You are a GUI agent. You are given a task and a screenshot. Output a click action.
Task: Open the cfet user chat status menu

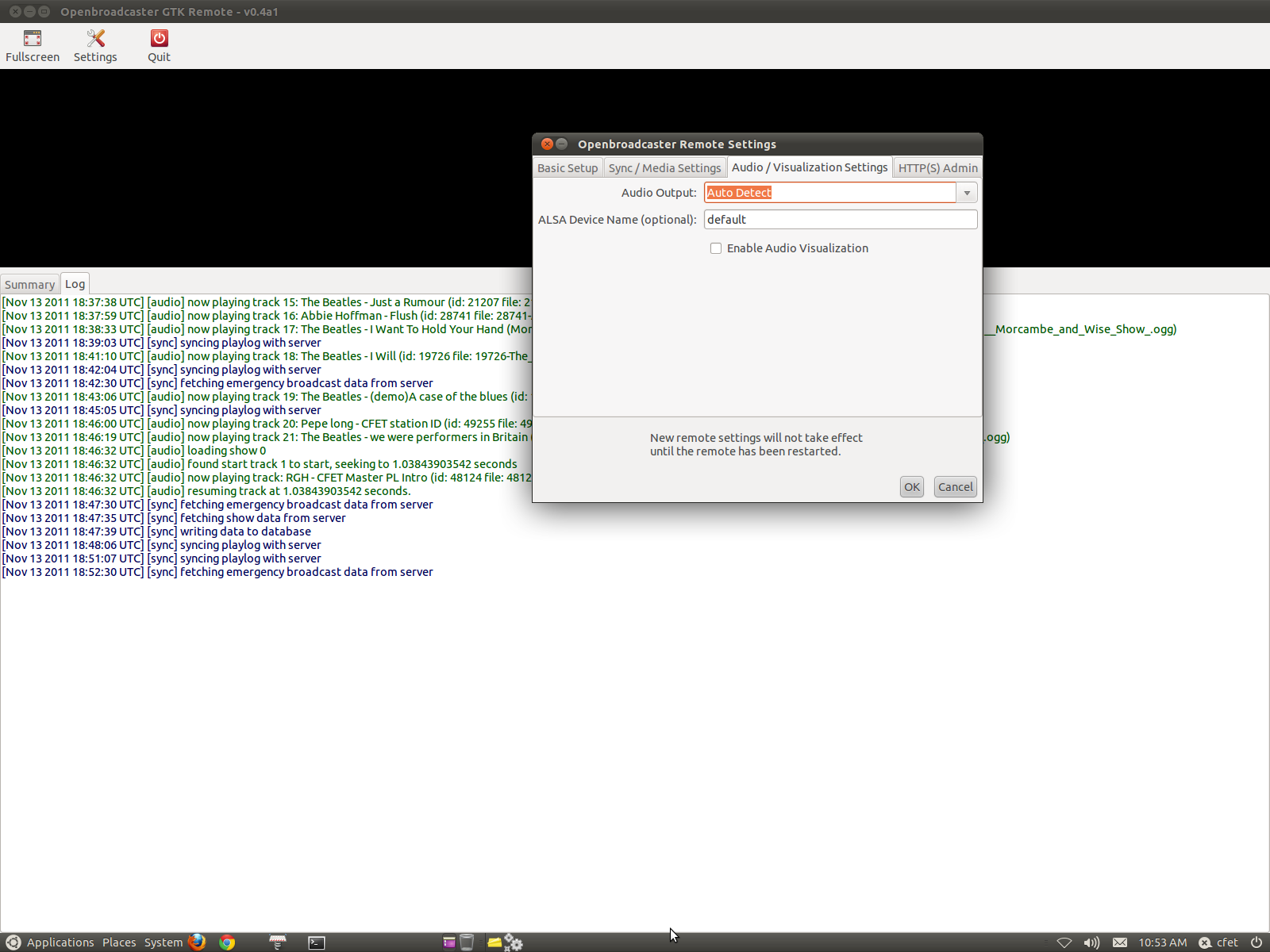click(x=1218, y=942)
